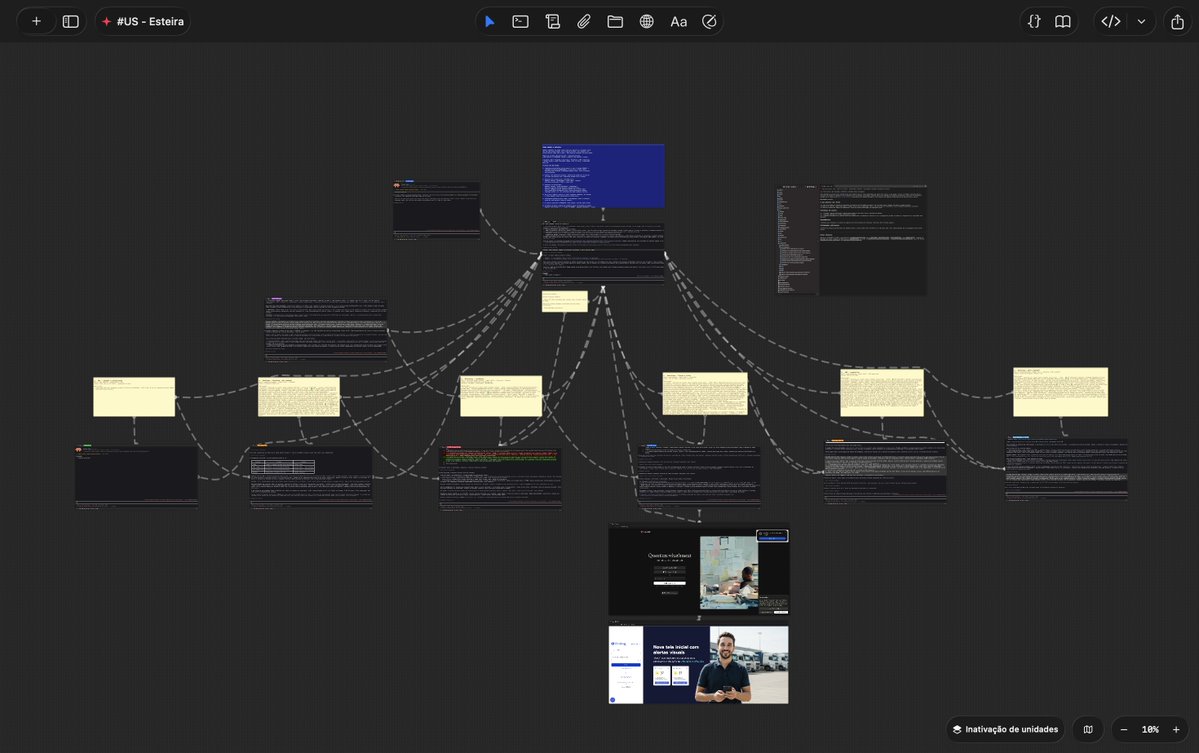Select the pointer cursor tool

click(x=489, y=21)
